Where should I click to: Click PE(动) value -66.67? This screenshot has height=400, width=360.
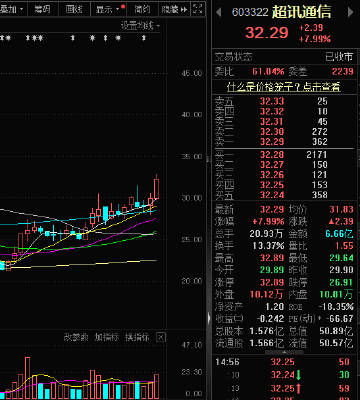coord(339,319)
